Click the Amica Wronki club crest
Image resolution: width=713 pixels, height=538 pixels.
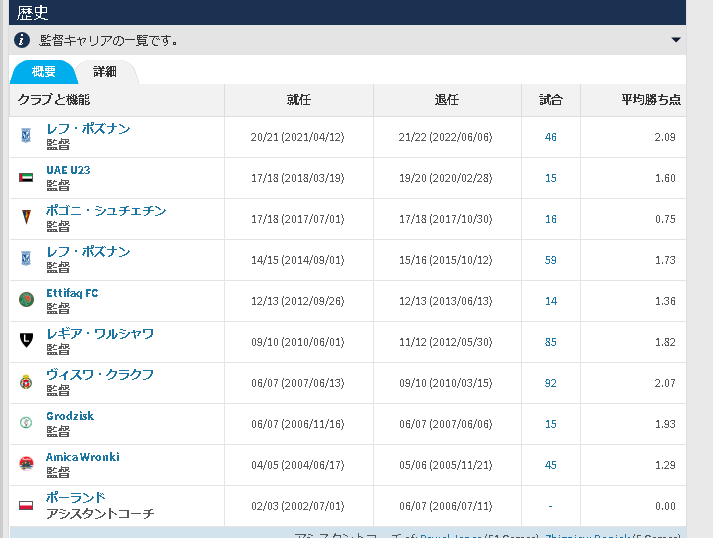pos(26,464)
